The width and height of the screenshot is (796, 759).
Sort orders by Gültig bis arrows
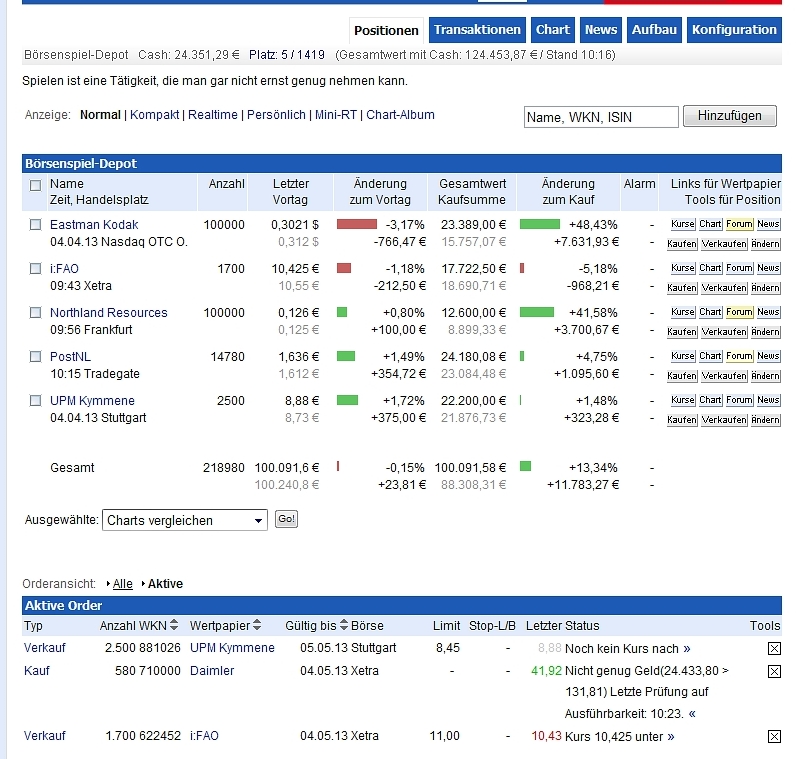click(x=344, y=626)
